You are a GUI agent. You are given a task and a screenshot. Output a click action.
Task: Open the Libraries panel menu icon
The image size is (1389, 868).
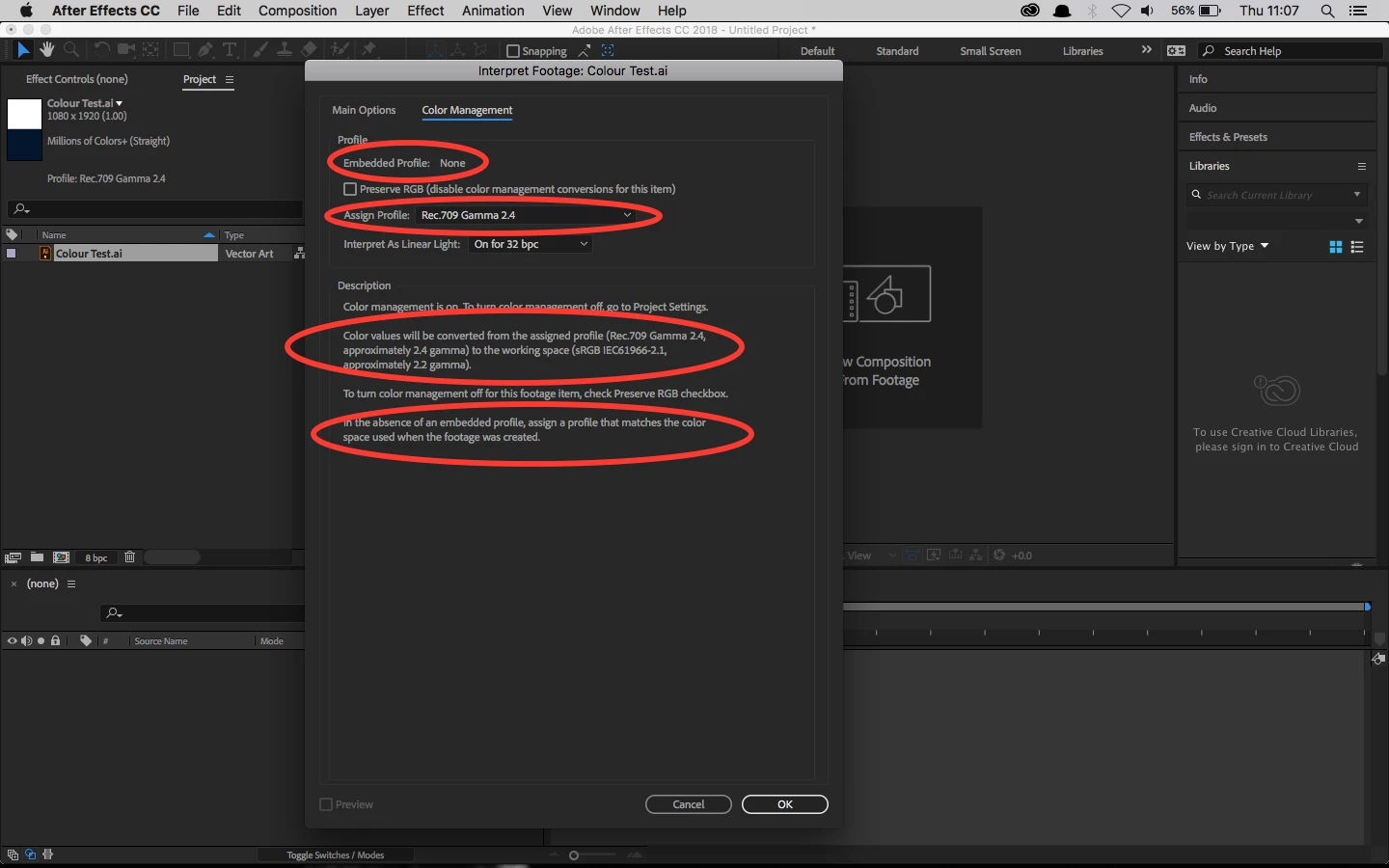click(x=1362, y=166)
